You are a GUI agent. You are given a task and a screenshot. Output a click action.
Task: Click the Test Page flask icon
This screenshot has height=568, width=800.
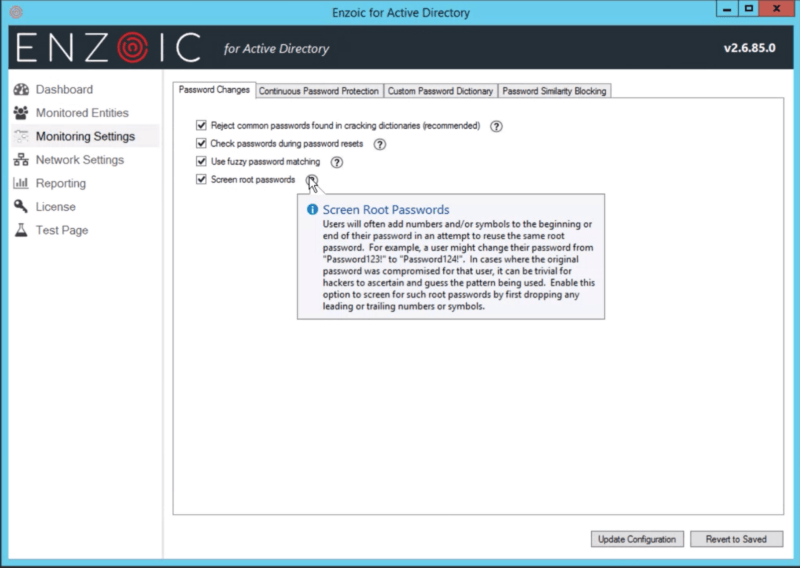[x=20, y=231]
